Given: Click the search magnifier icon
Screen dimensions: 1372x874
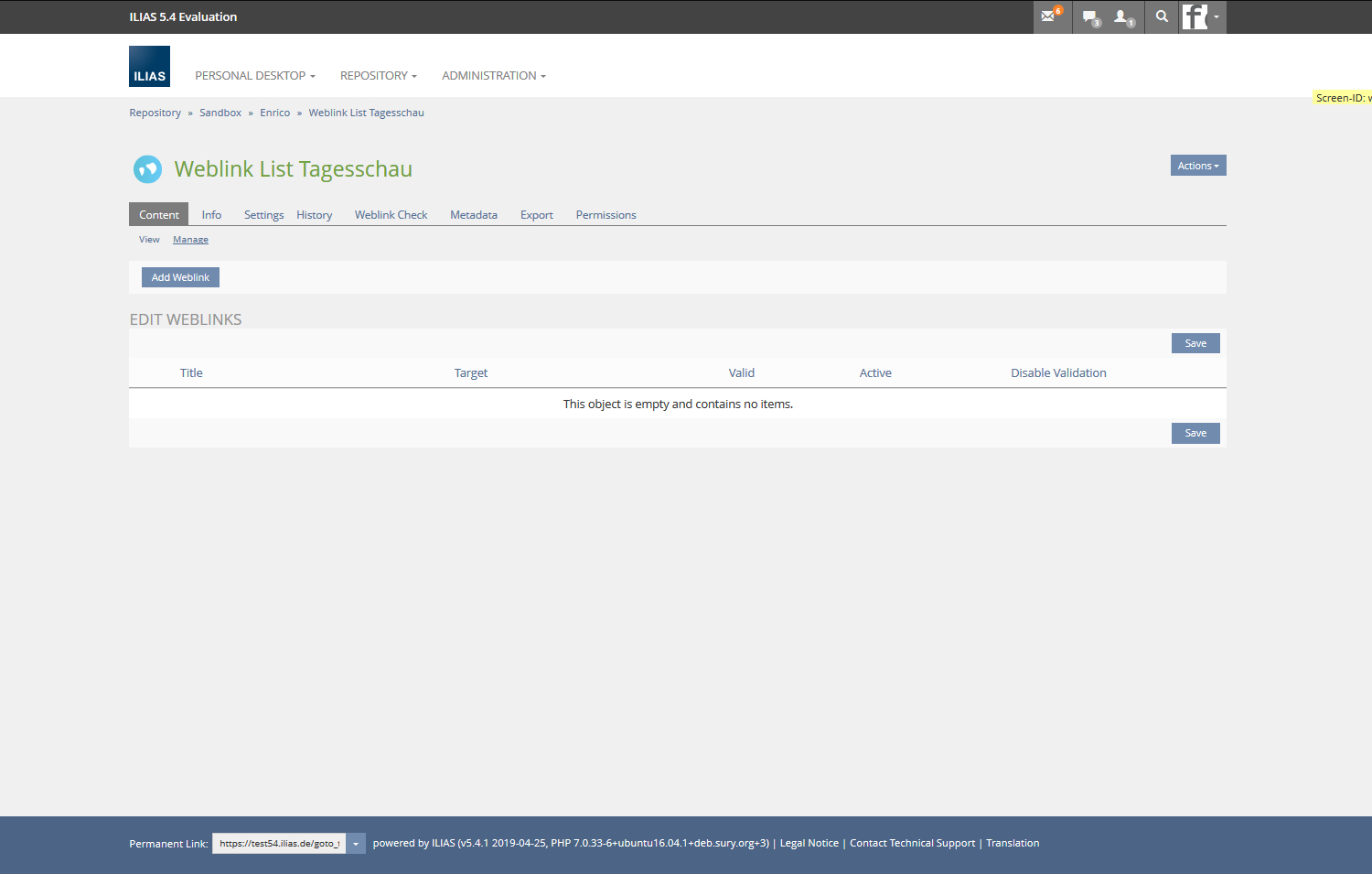Looking at the screenshot, I should tap(1162, 16).
